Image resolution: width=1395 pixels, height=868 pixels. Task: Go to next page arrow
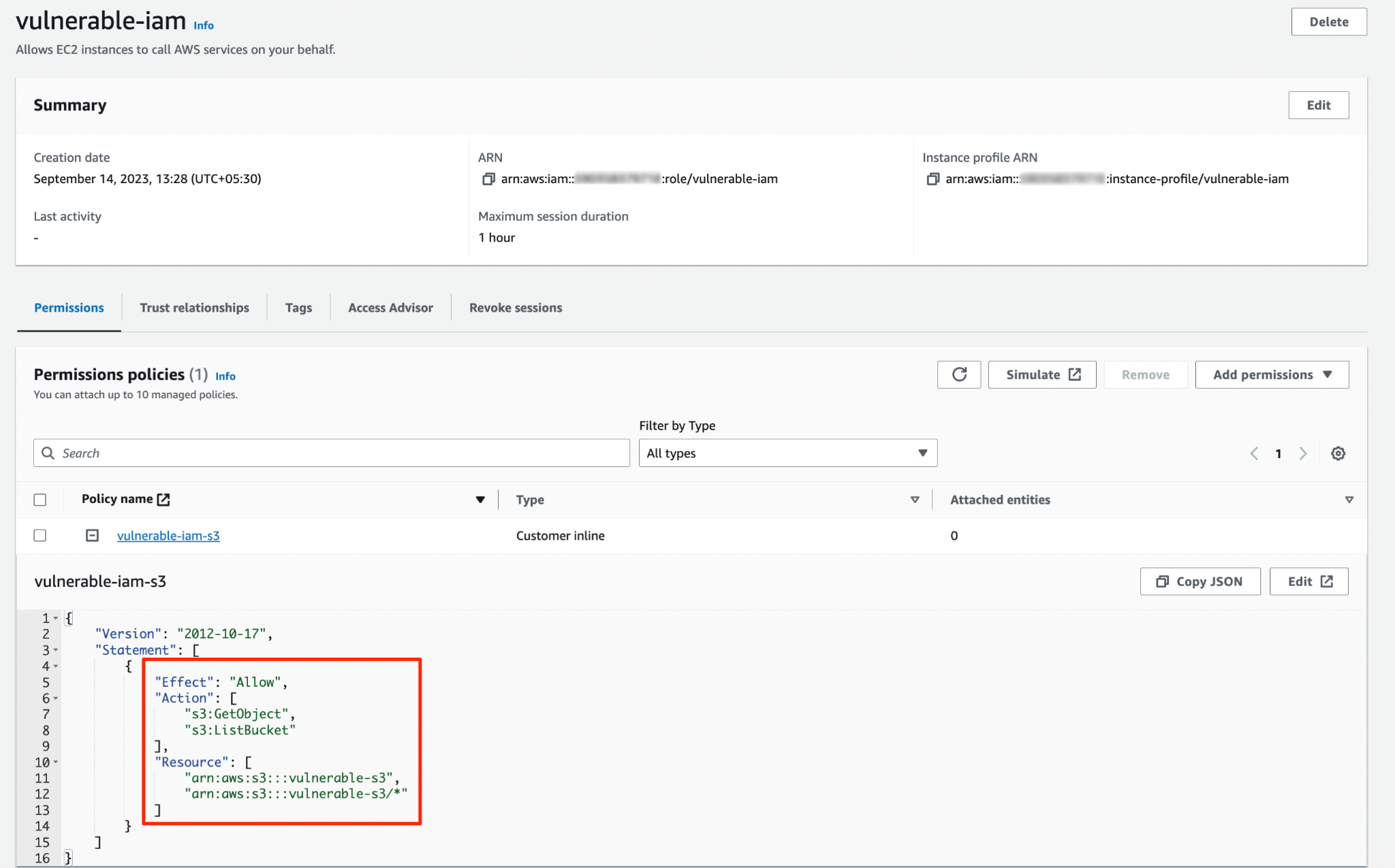click(1303, 453)
